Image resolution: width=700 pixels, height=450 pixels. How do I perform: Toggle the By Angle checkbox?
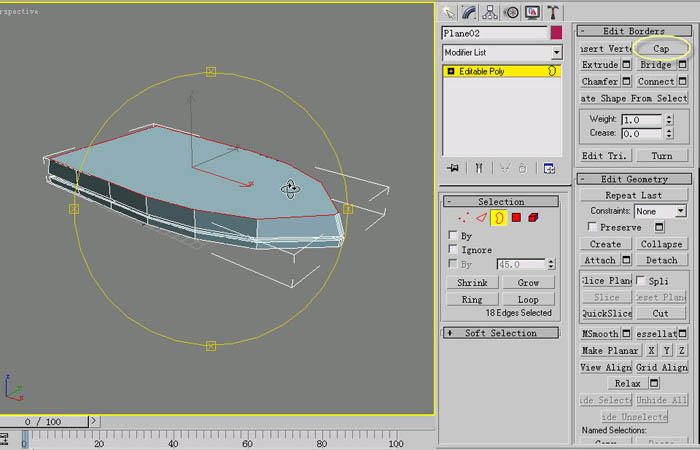pyautogui.click(x=453, y=263)
